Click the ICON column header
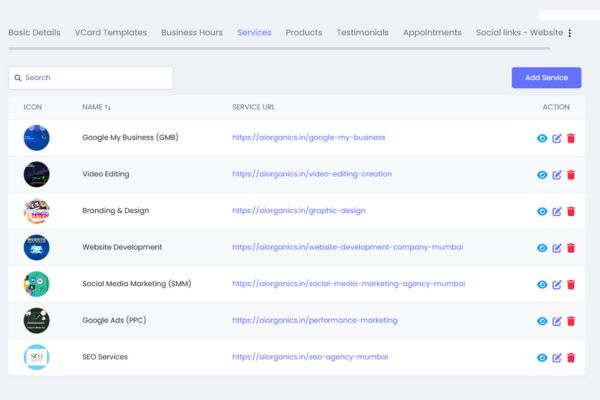Image resolution: width=600 pixels, height=400 pixels. tap(33, 107)
